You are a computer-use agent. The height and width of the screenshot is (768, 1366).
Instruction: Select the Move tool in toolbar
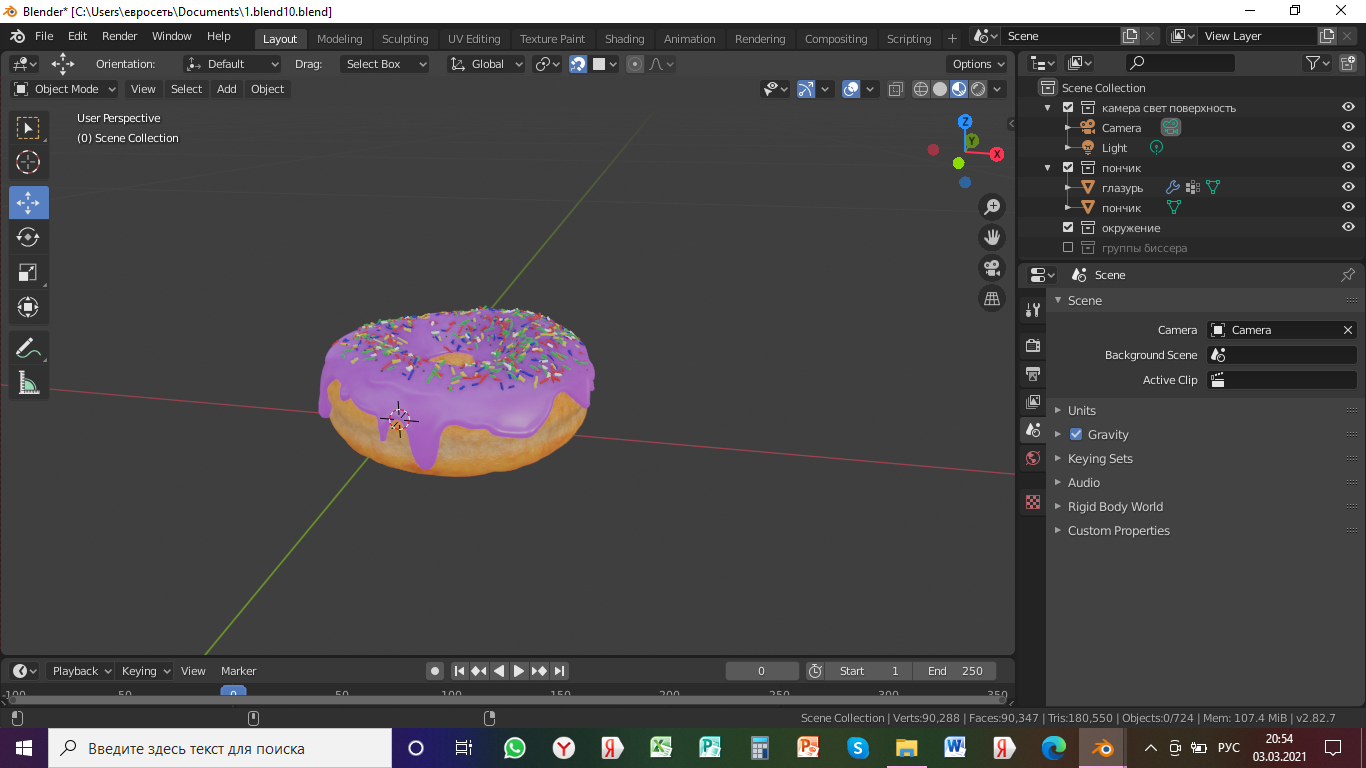29,203
